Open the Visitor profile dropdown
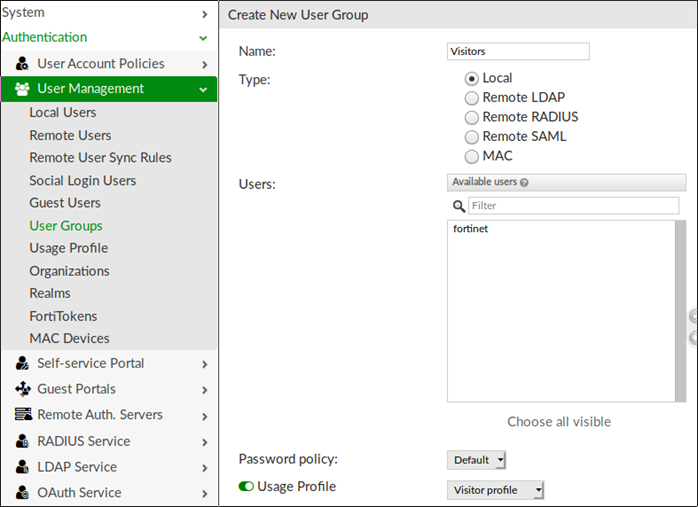 (x=495, y=490)
